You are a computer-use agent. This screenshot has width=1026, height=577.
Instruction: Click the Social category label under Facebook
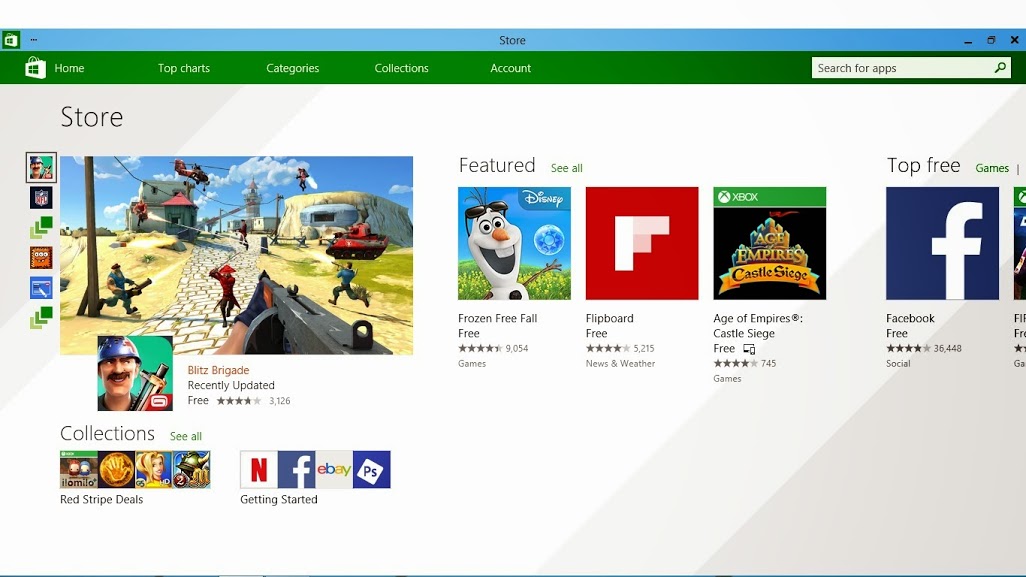(x=898, y=364)
